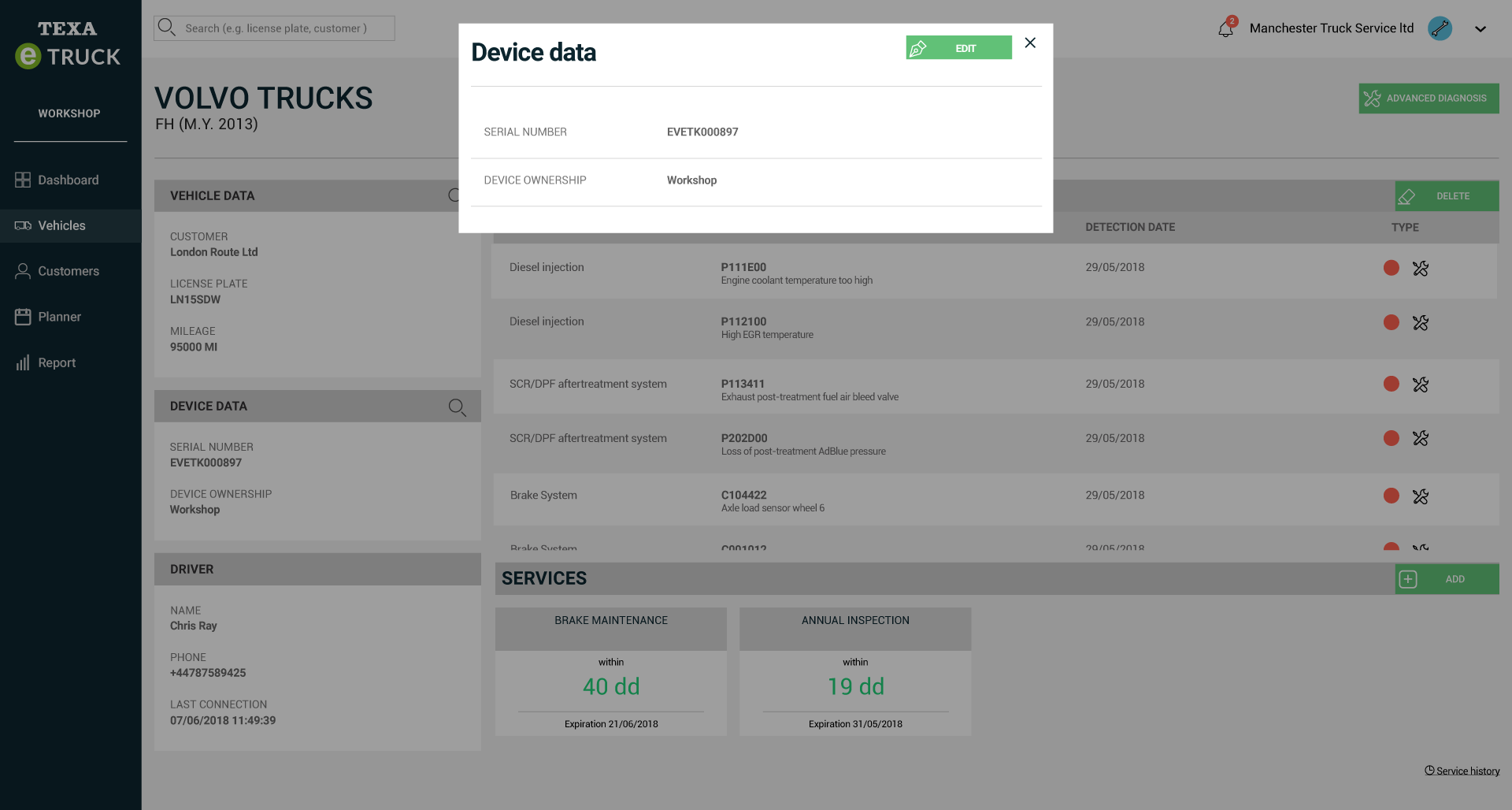This screenshot has height=810, width=1512.
Task: Open Report in sidebar
Action: pos(70,362)
